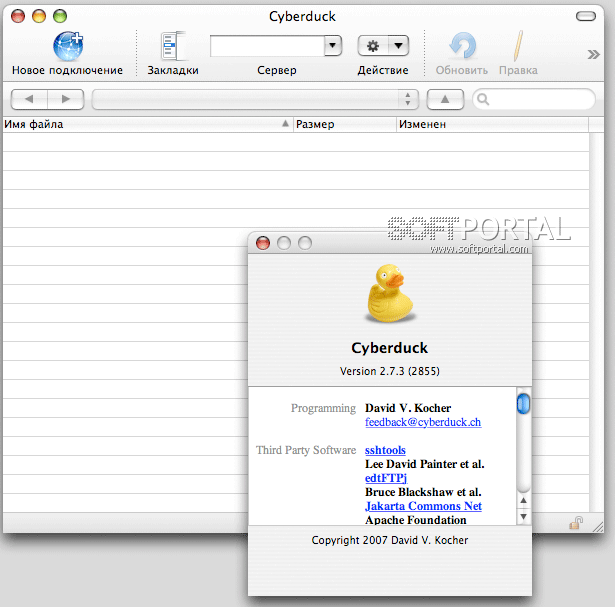Open the New Connection globe icon

click(x=68, y=46)
